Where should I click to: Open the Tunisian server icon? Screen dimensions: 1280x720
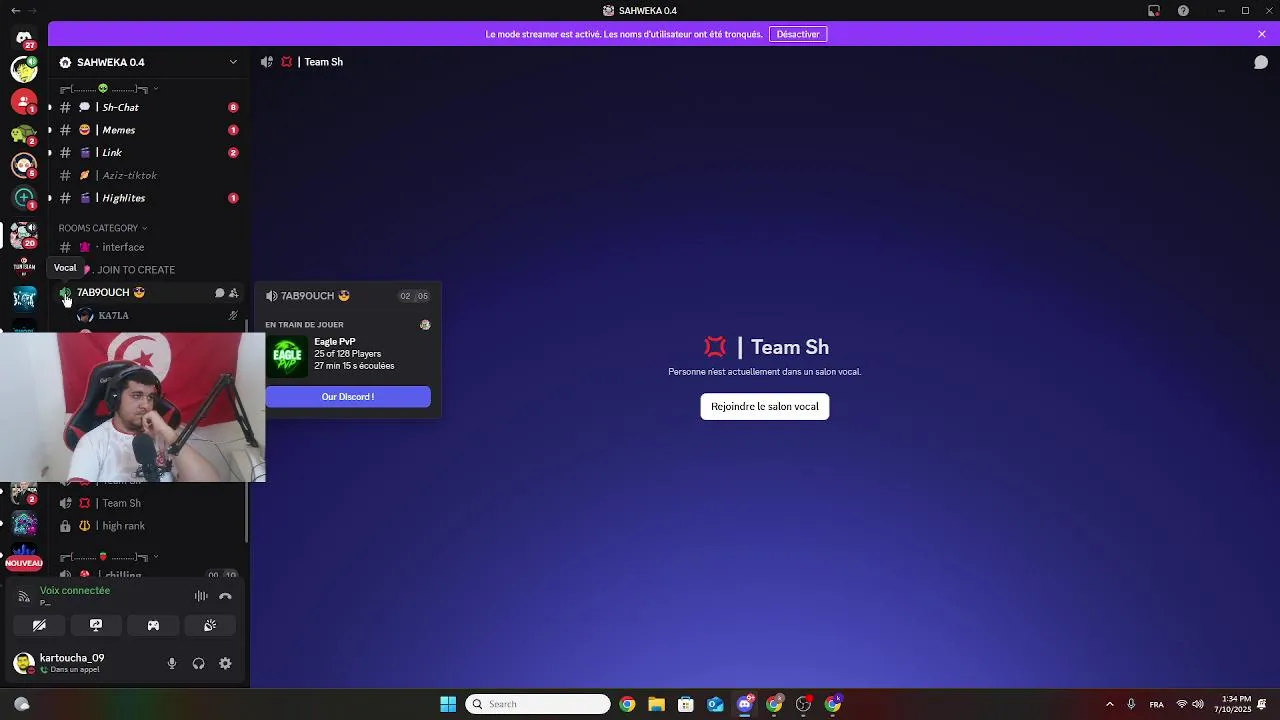coord(24,266)
